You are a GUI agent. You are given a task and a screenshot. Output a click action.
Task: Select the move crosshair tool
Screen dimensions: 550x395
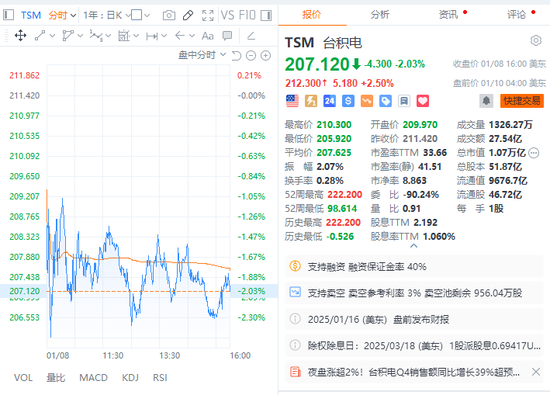pos(20,35)
